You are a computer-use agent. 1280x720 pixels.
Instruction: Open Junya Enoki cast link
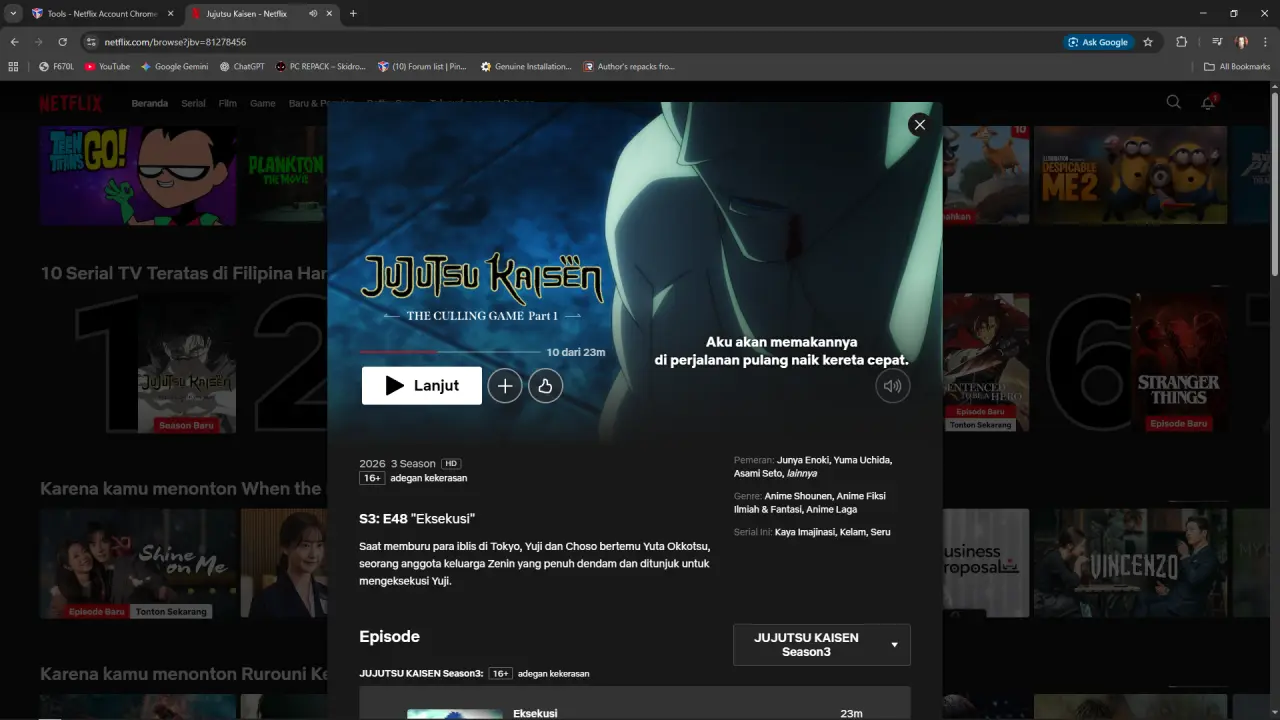click(805, 460)
